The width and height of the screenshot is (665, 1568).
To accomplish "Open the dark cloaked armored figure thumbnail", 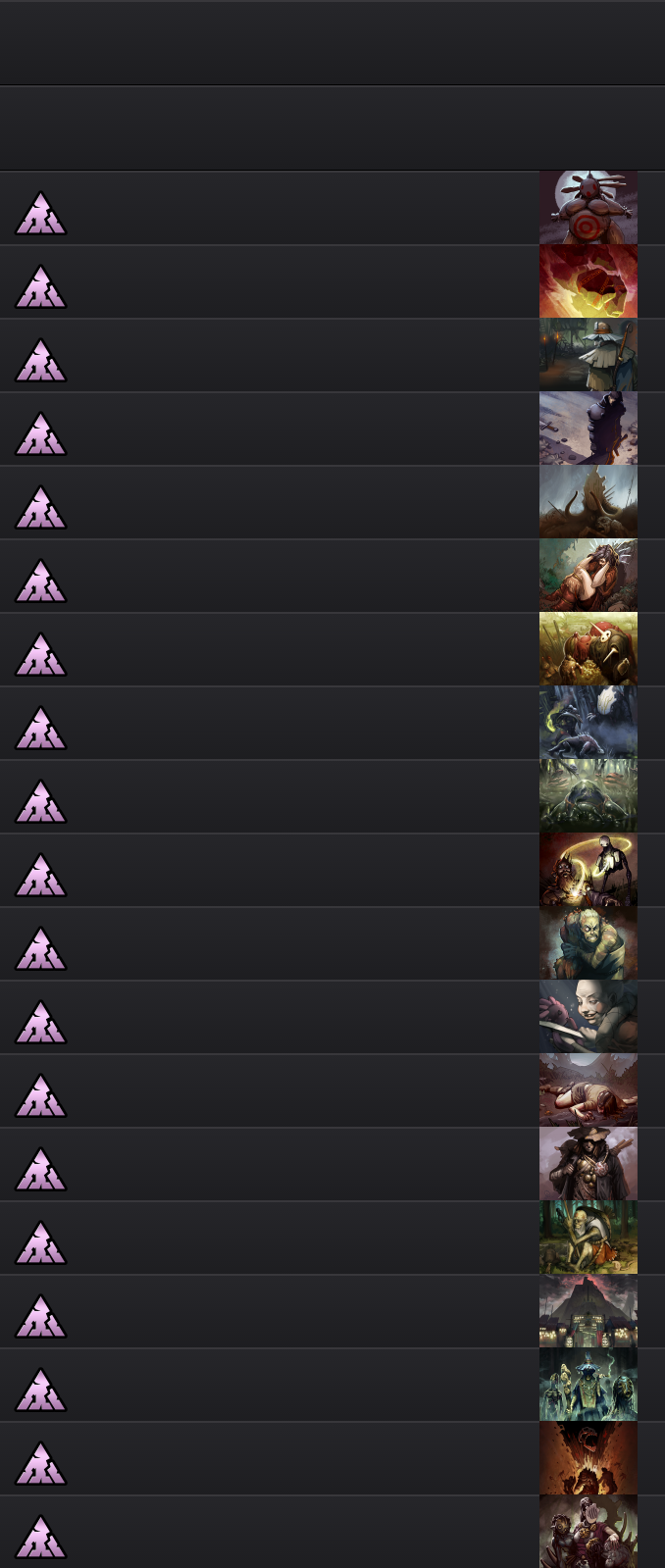I will coord(588,429).
